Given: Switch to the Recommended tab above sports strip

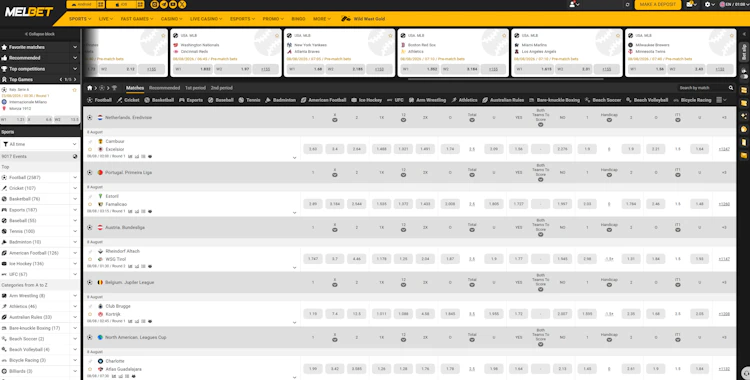Looking at the screenshot, I should point(165,88).
